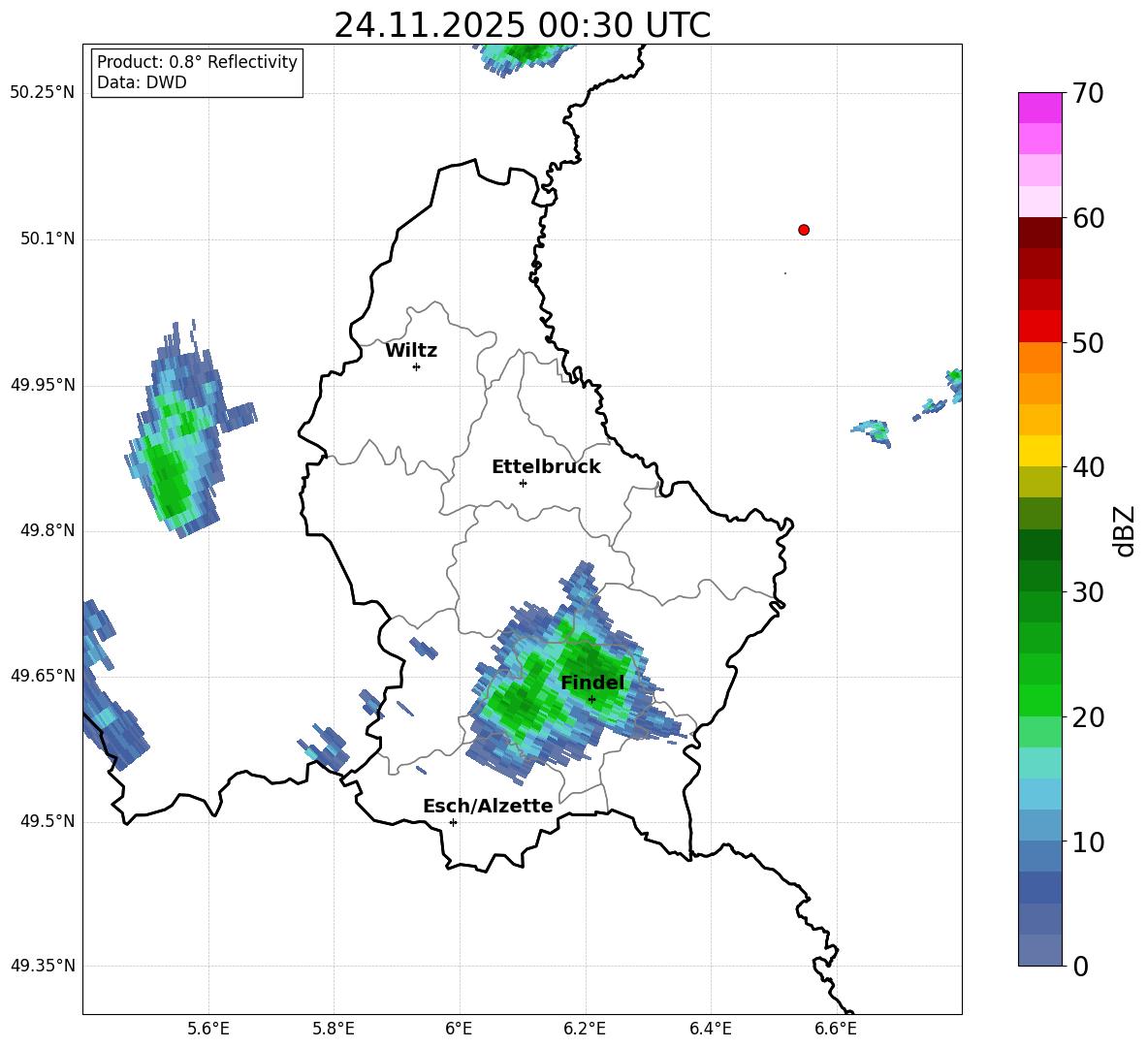Viewport: 1148px width, 1048px height.
Task: Click the 49.65°N latitude label
Action: coord(43,675)
